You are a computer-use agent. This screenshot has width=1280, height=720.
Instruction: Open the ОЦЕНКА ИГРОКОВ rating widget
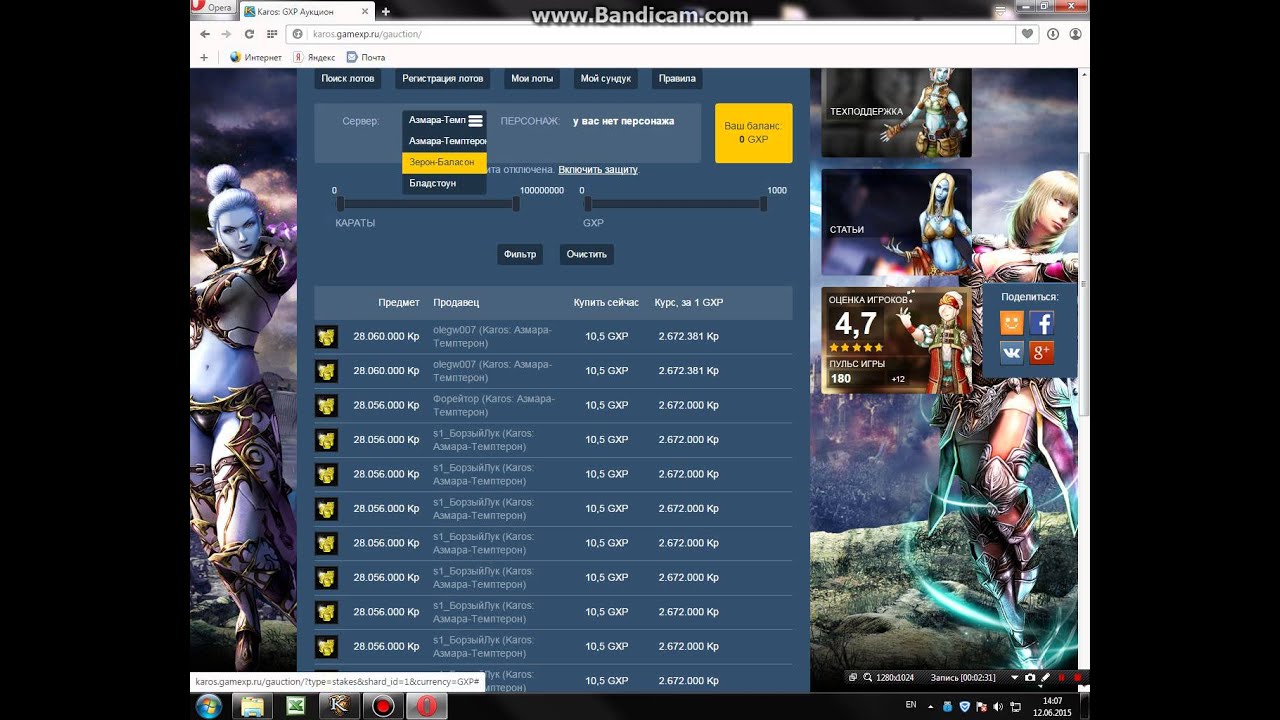point(896,340)
